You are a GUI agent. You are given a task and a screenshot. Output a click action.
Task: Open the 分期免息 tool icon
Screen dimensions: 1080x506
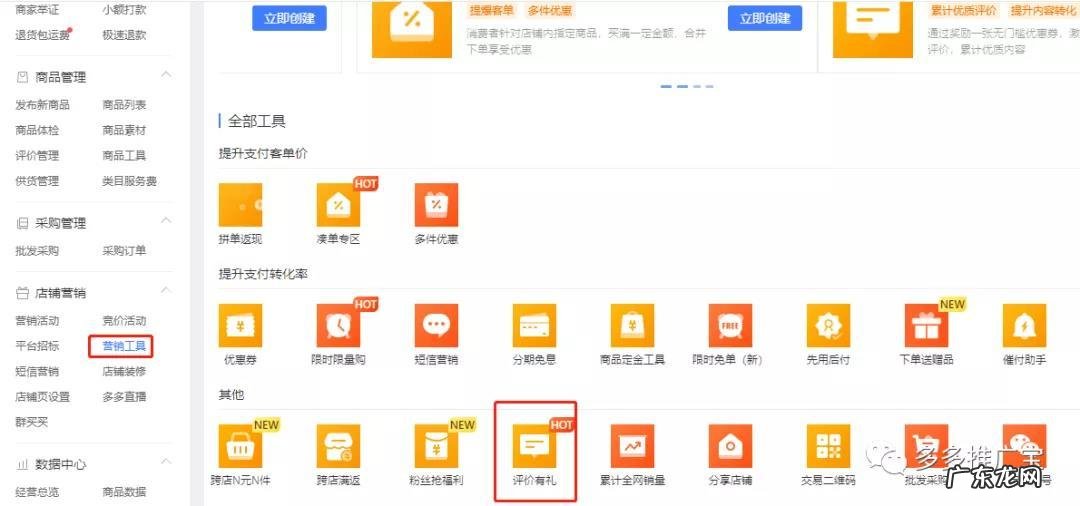pos(534,325)
